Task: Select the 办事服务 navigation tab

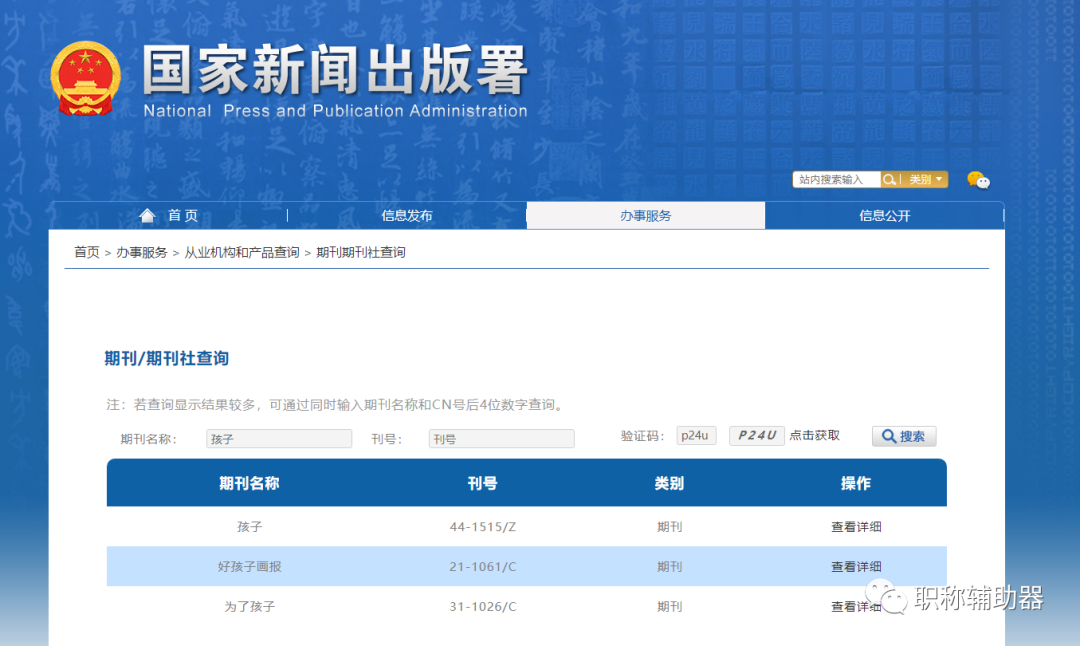Action: [x=645, y=214]
